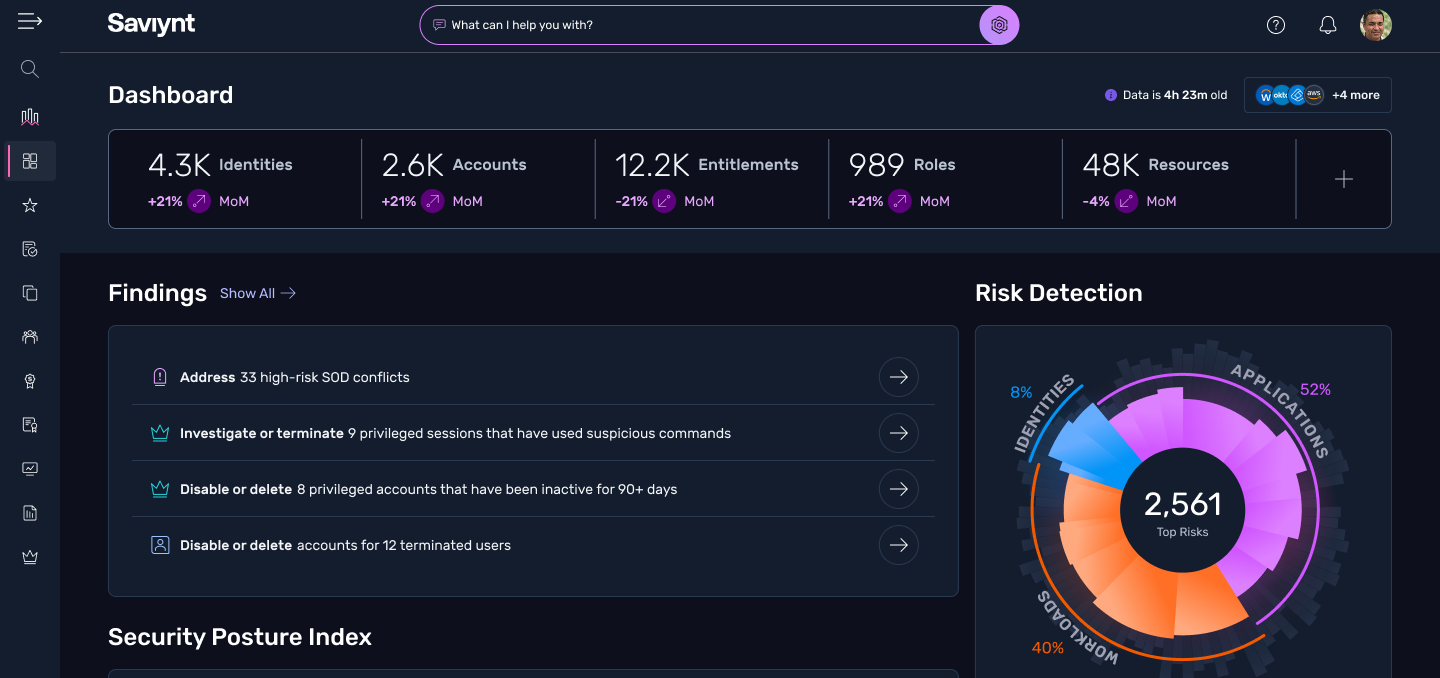Open the copy pages sidebar icon
The width and height of the screenshot is (1440, 678).
(x=30, y=293)
